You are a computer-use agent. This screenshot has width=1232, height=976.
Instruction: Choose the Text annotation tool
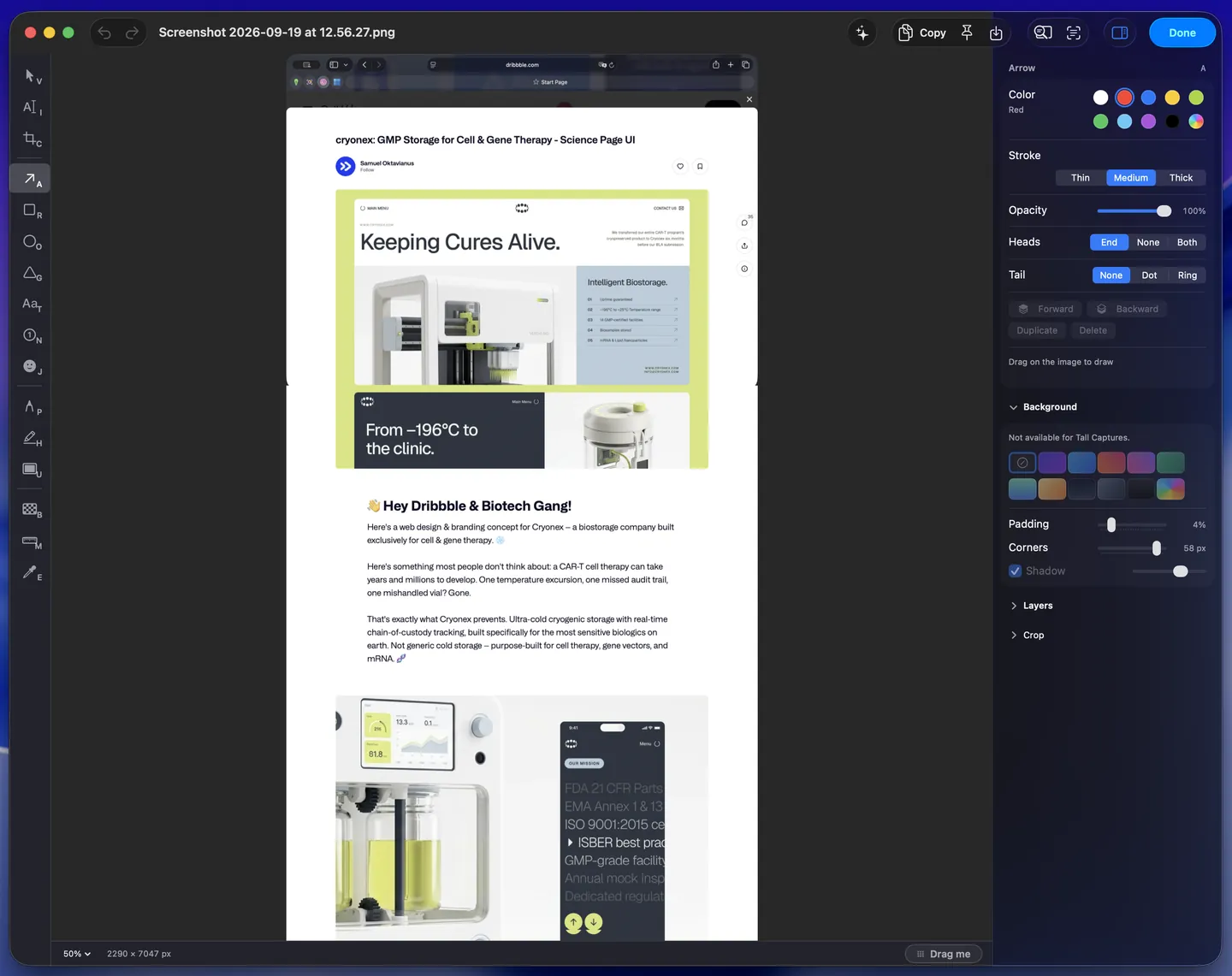(x=32, y=305)
